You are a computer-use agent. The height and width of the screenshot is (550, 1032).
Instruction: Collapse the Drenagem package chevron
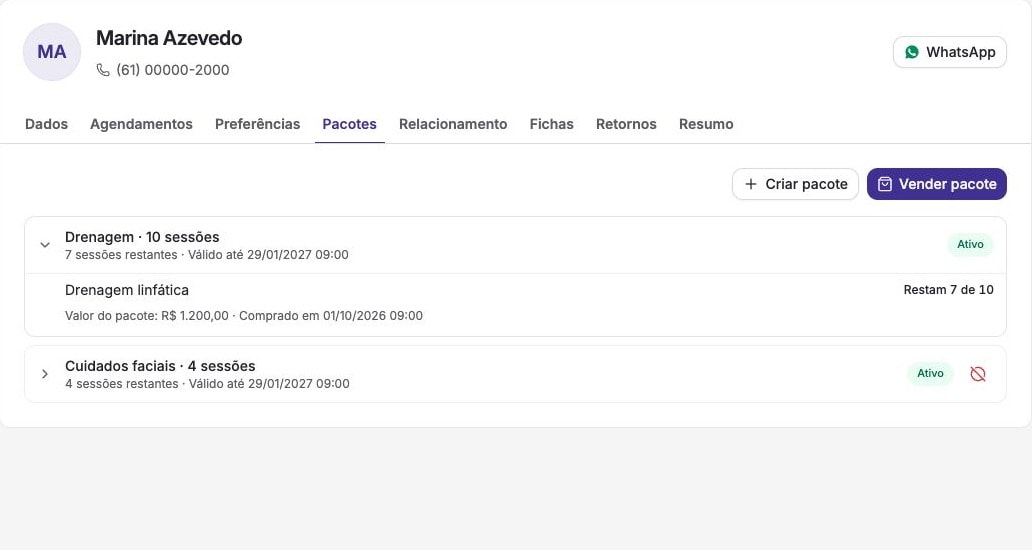45,245
